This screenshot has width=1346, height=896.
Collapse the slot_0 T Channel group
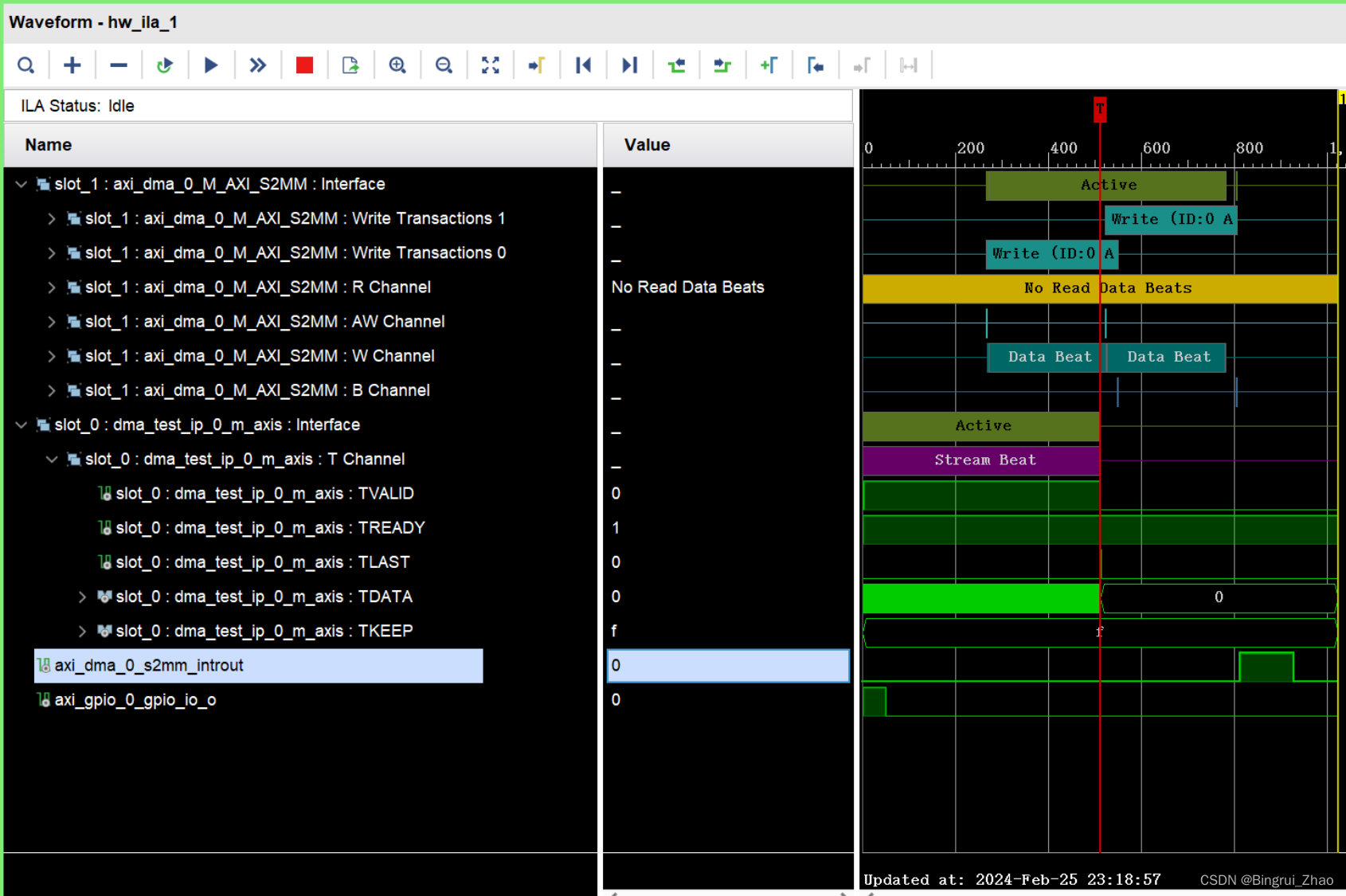coord(53,459)
